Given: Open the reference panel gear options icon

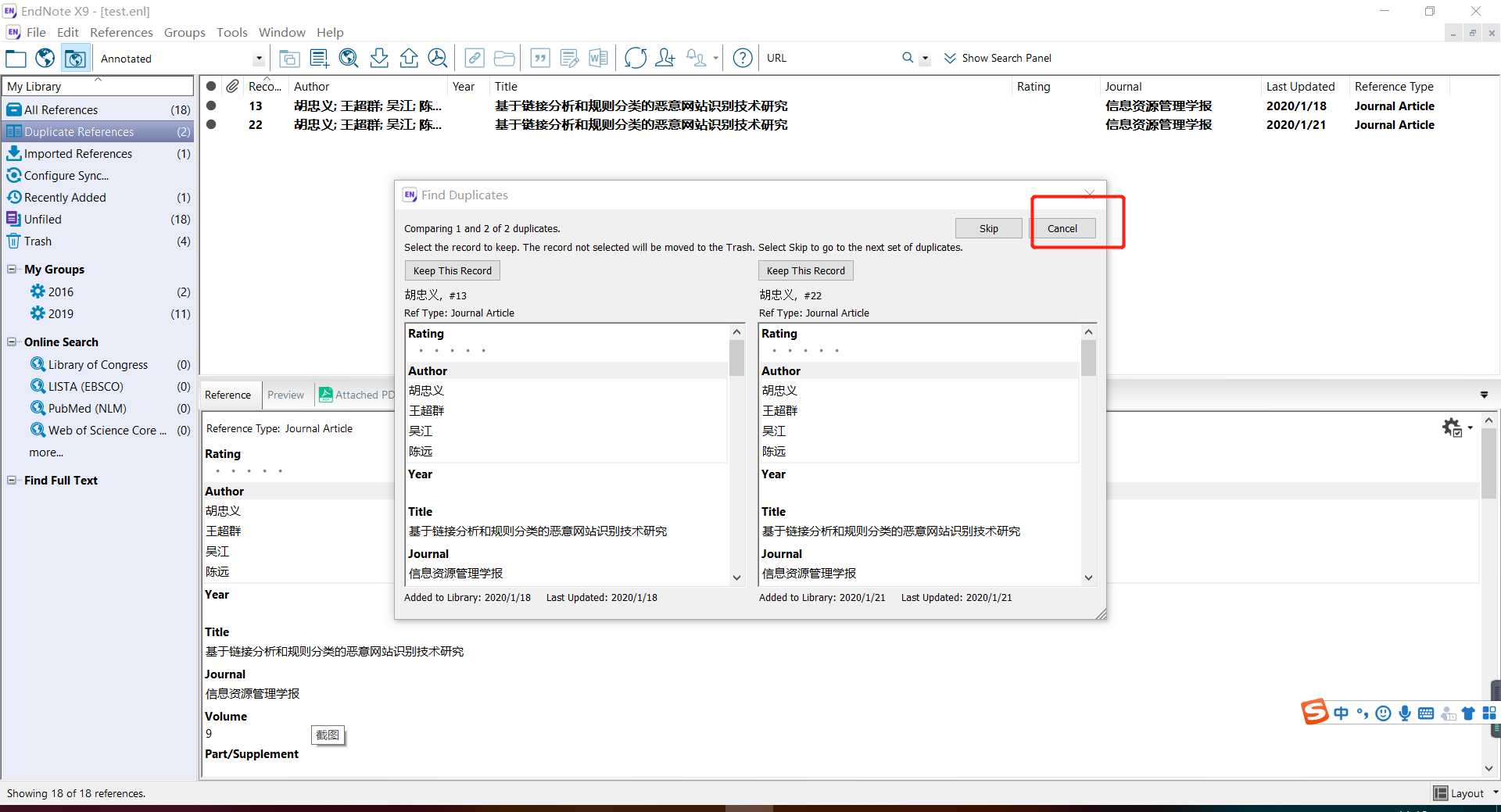Looking at the screenshot, I should point(1452,427).
